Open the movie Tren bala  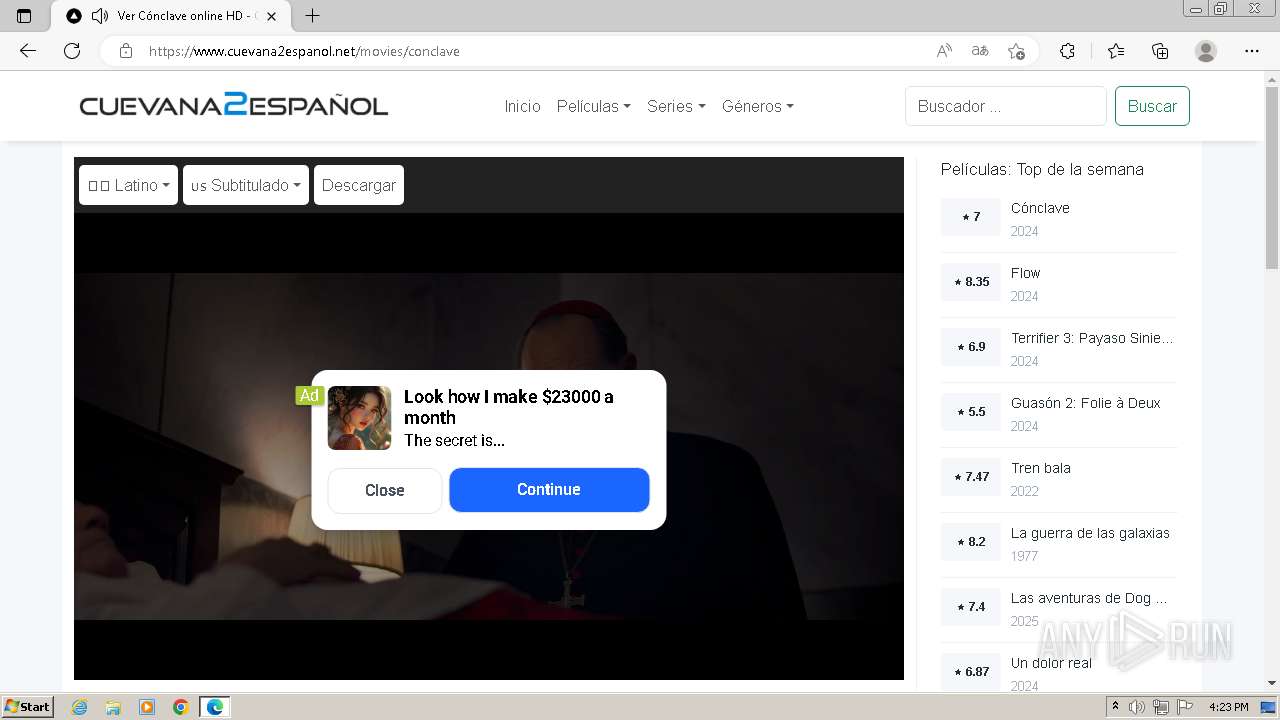point(1040,468)
